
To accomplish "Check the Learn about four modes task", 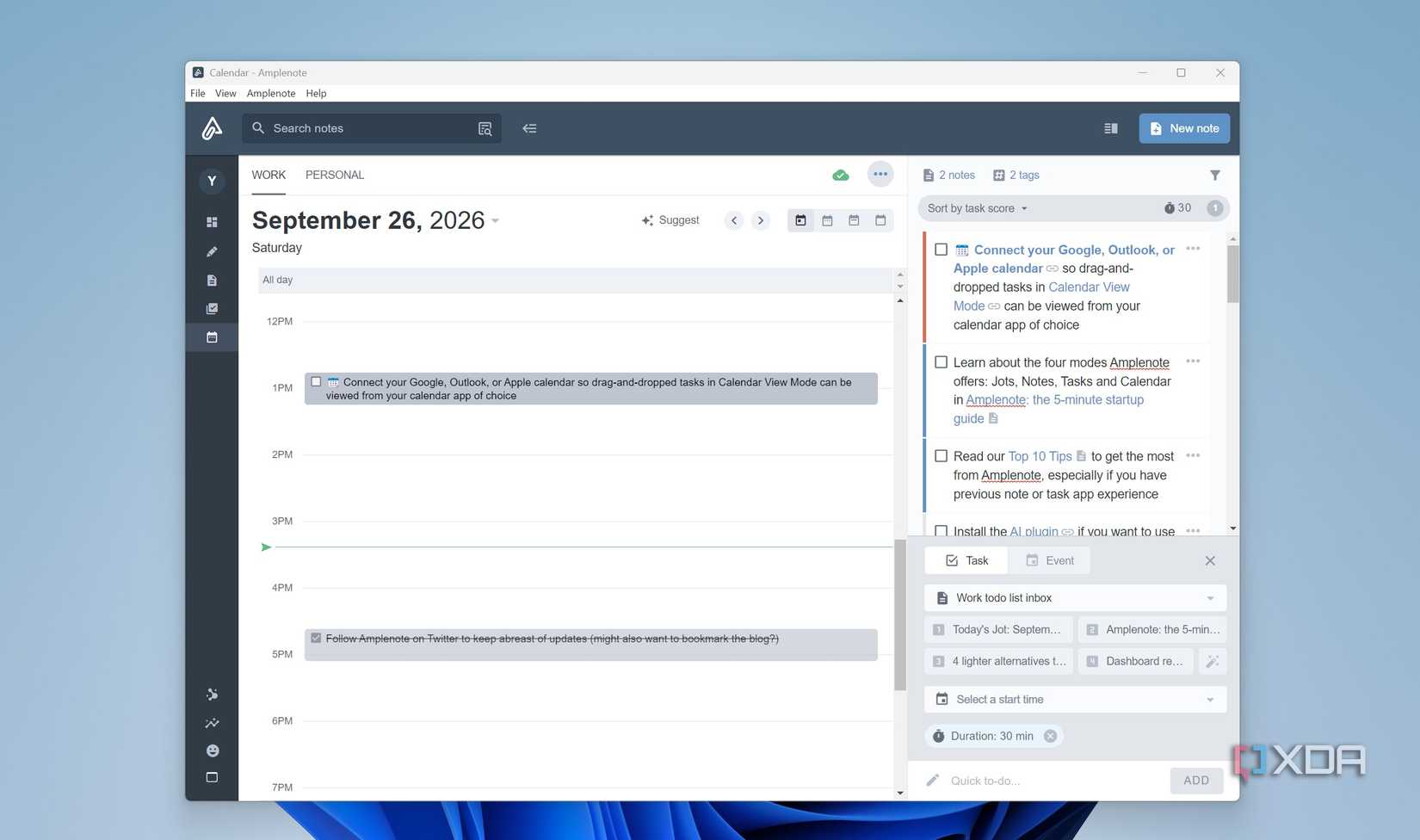I will [x=941, y=362].
